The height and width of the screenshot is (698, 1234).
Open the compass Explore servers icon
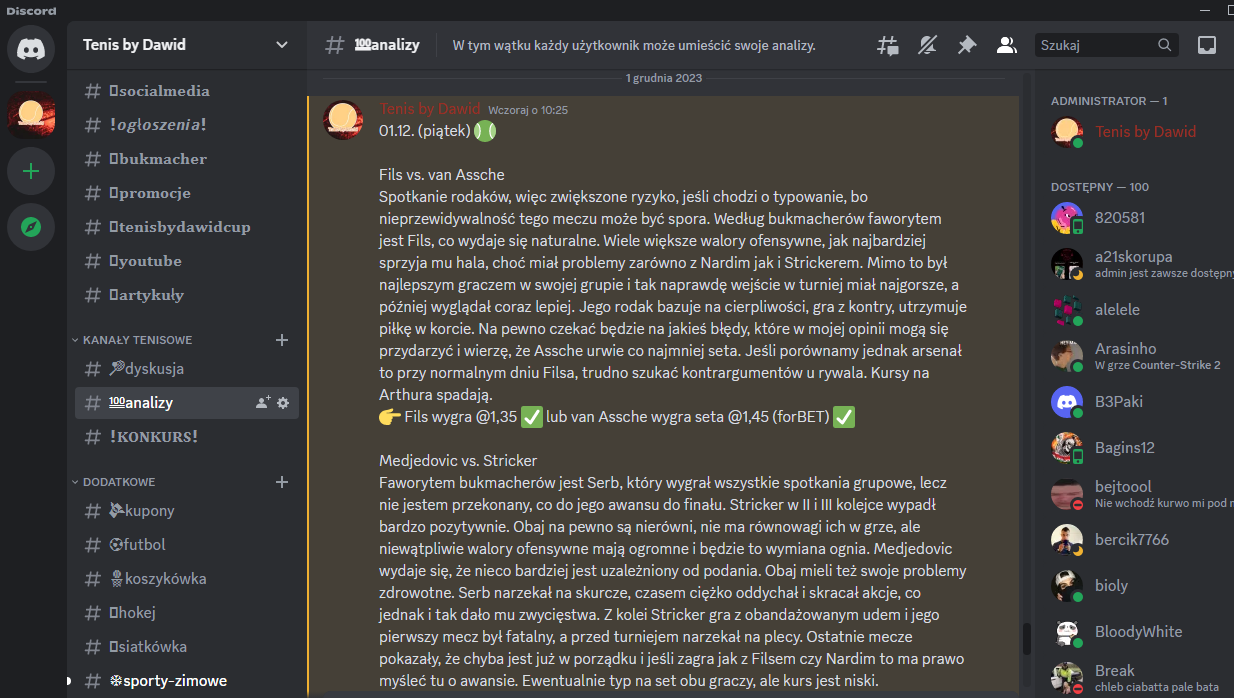31,228
